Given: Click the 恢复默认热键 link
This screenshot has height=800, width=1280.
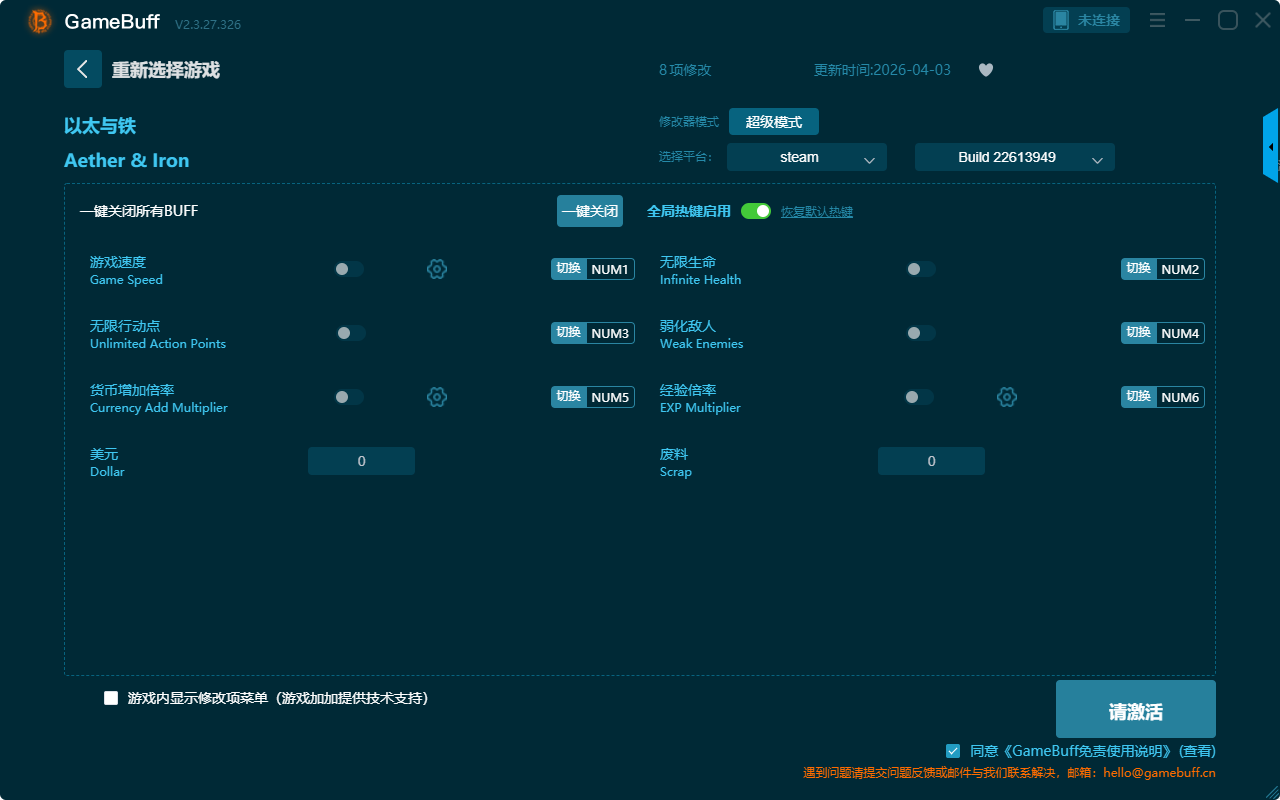Looking at the screenshot, I should 816,212.
